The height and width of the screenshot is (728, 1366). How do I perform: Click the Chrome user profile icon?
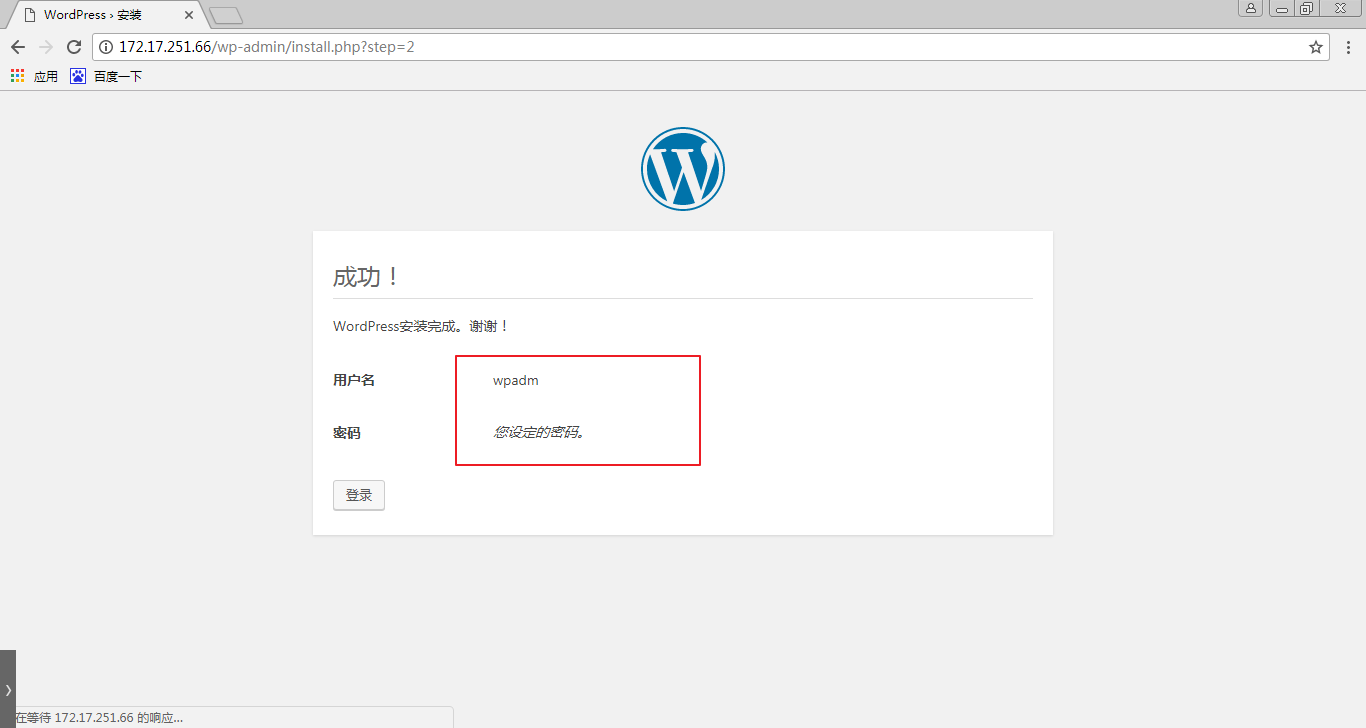pyautogui.click(x=1251, y=8)
